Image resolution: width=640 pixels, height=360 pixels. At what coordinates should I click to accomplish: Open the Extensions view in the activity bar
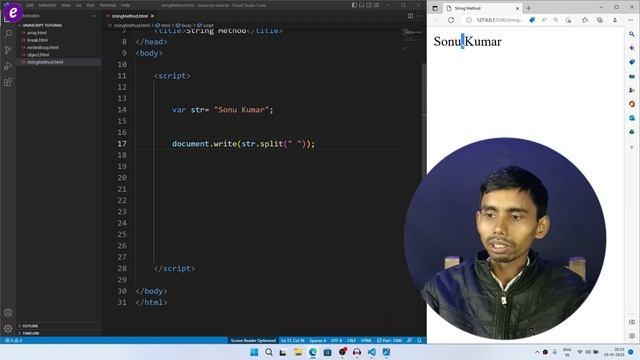click(8, 82)
